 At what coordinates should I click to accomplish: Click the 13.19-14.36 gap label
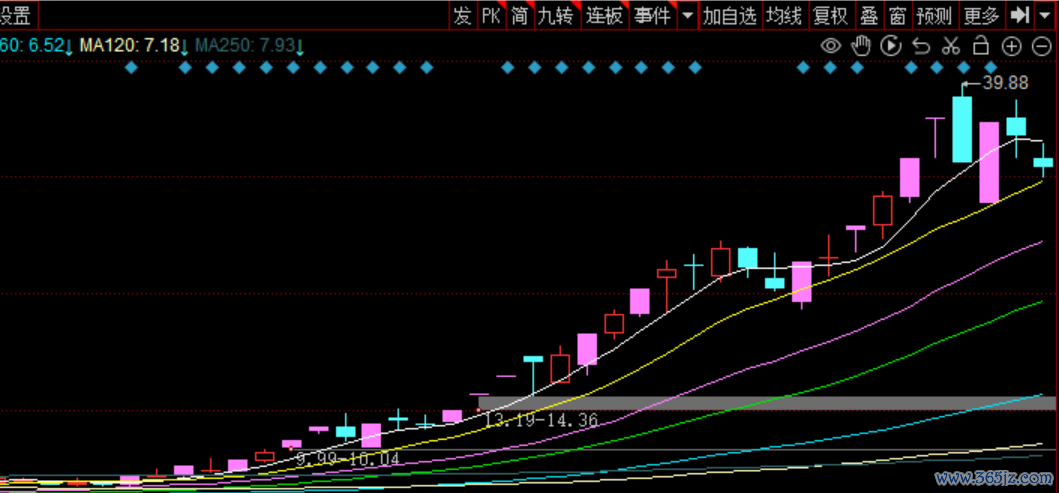[542, 421]
